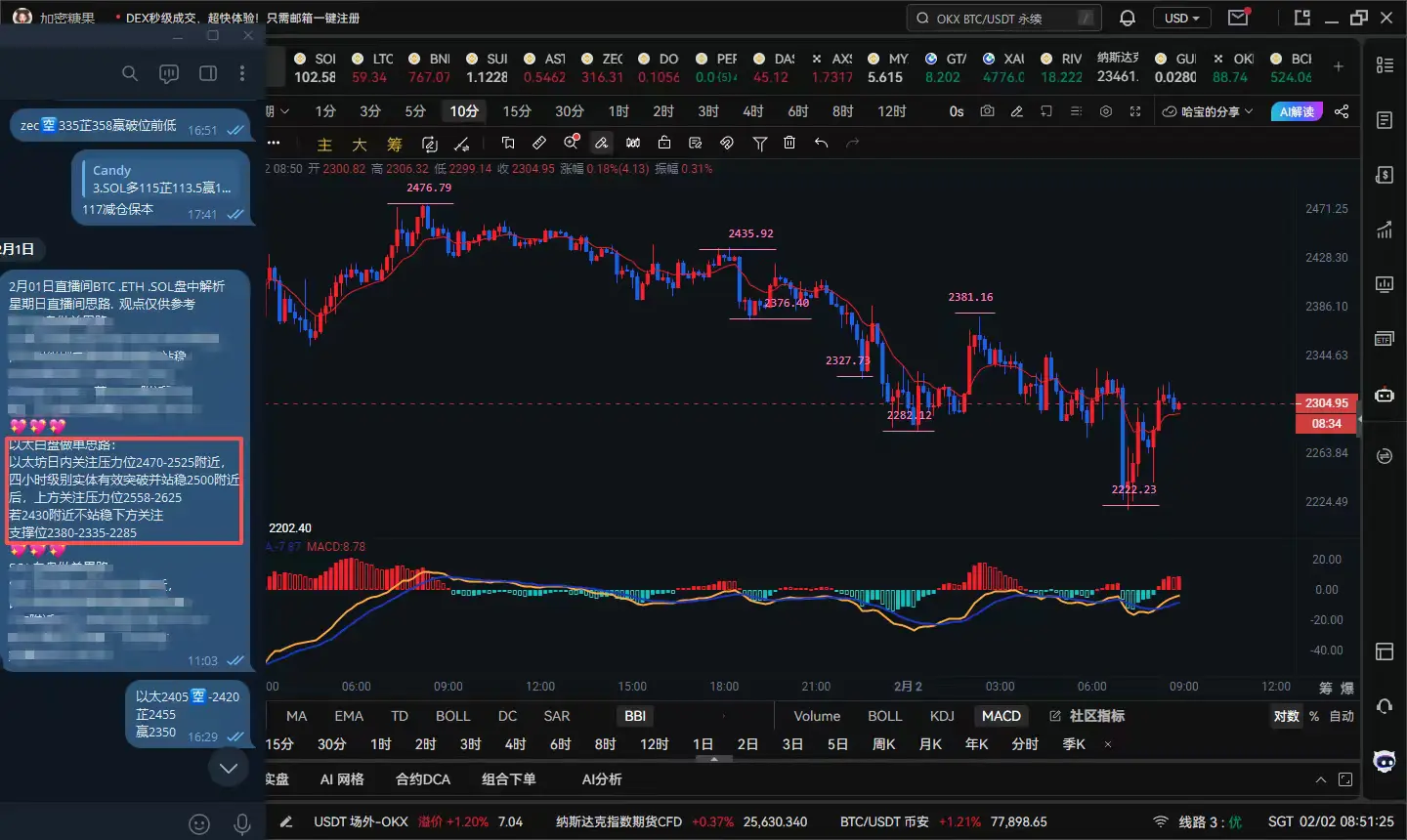The width and height of the screenshot is (1407, 840).
Task: Collapse the period bar small arrow
Action: 714,759
